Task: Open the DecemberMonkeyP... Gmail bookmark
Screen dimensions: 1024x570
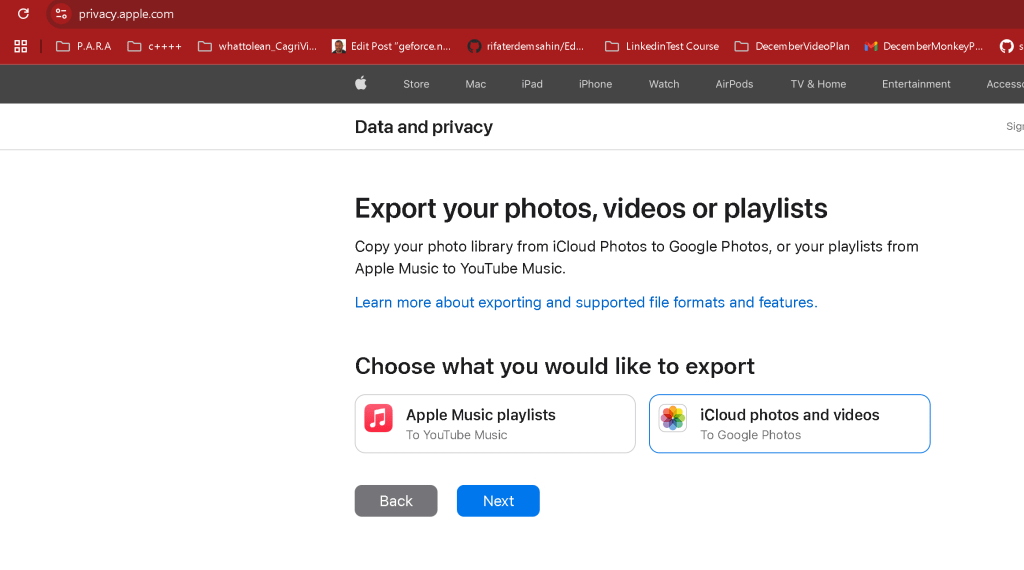Action: [923, 46]
